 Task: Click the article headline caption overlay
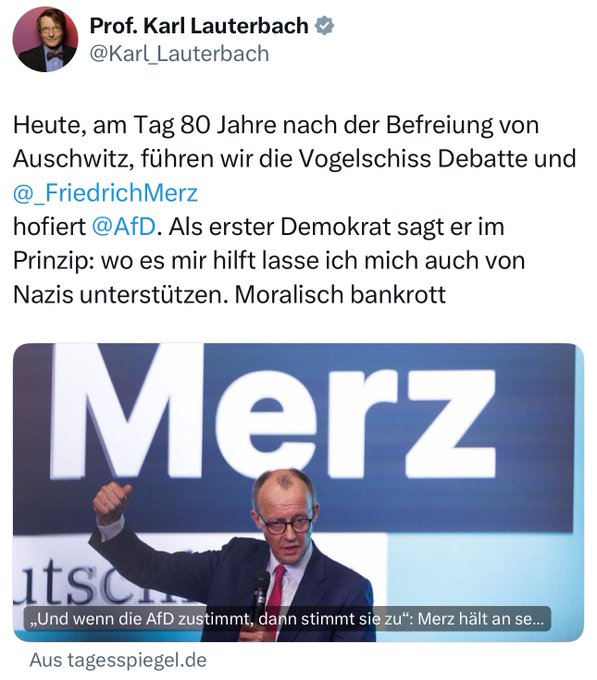pyautogui.click(x=287, y=618)
